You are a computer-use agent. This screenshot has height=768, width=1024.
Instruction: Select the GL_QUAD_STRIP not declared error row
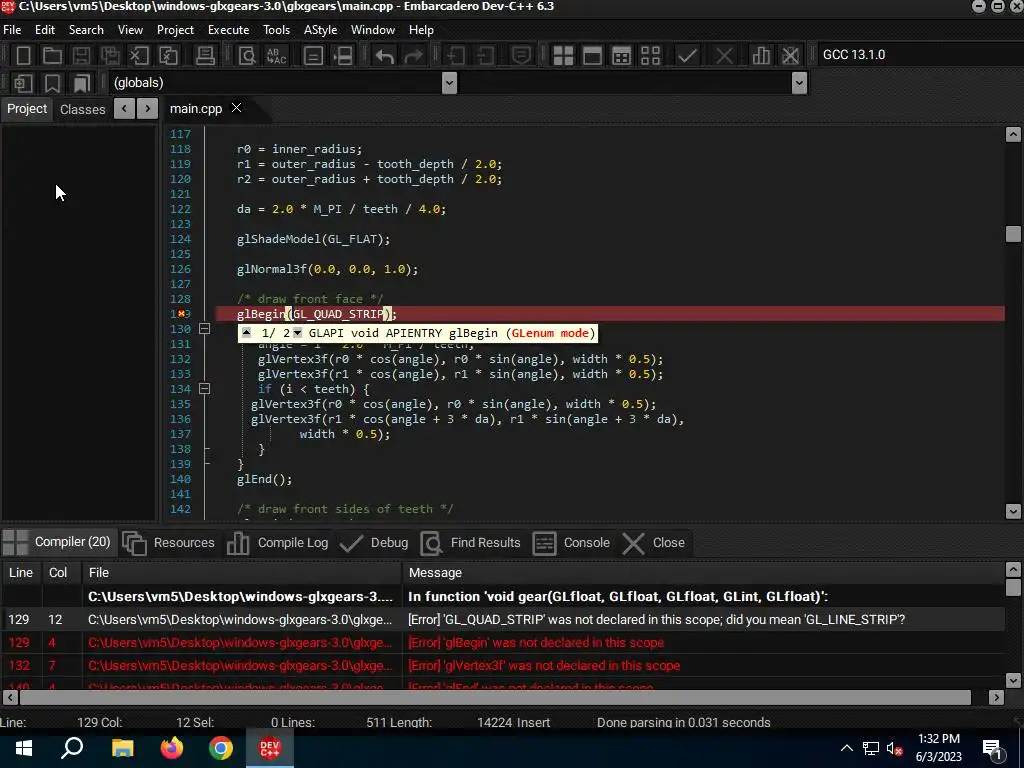[503, 619]
